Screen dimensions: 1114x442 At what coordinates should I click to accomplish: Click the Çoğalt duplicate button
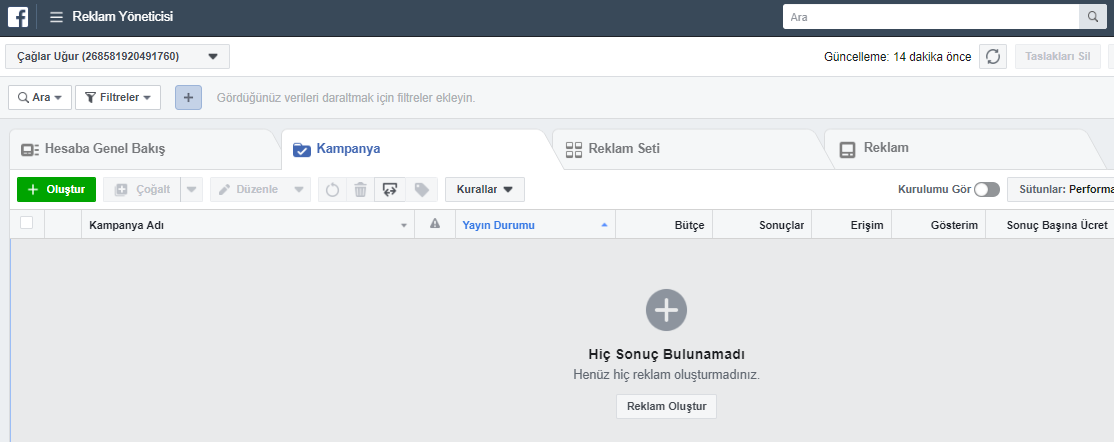pyautogui.click(x=142, y=190)
